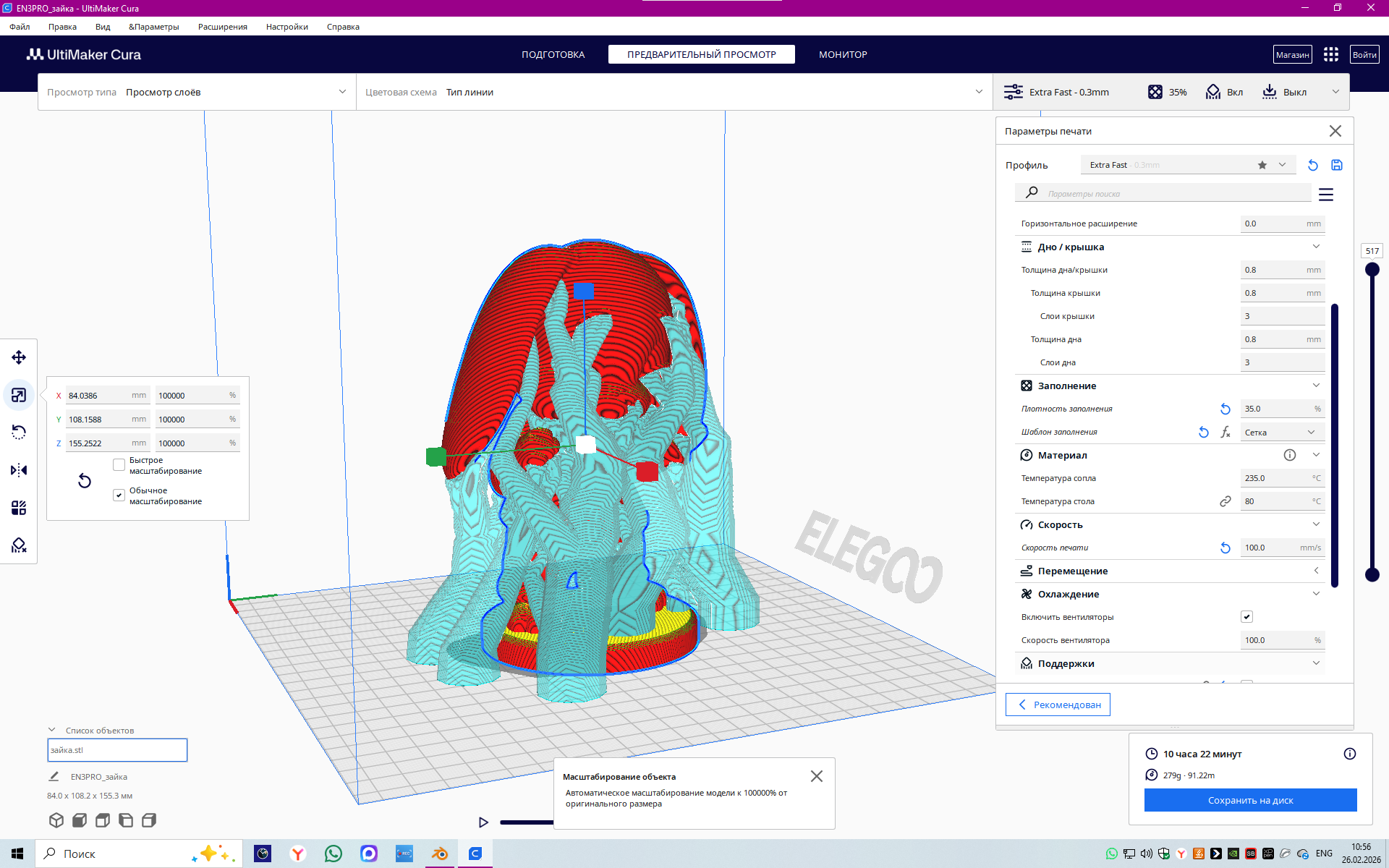The height and width of the screenshot is (868, 1389).
Task: Select the Scale tool in left toolbar
Action: (x=19, y=395)
